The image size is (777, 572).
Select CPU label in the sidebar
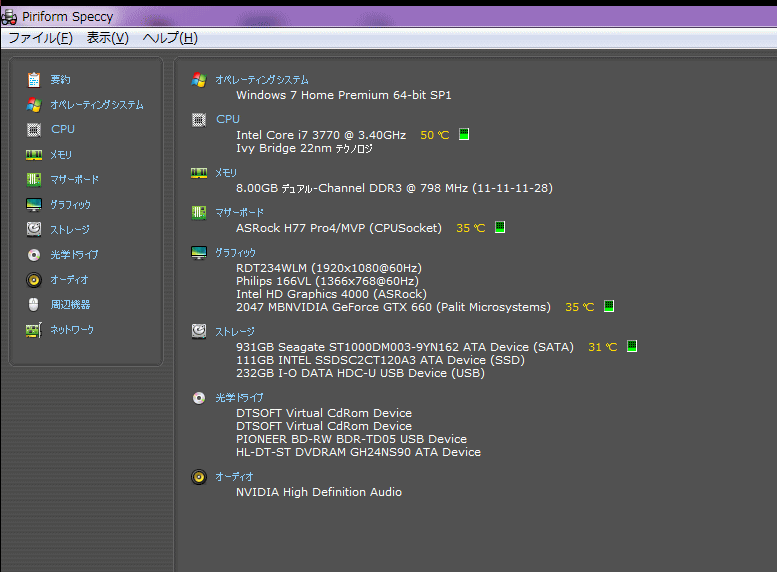pos(63,129)
